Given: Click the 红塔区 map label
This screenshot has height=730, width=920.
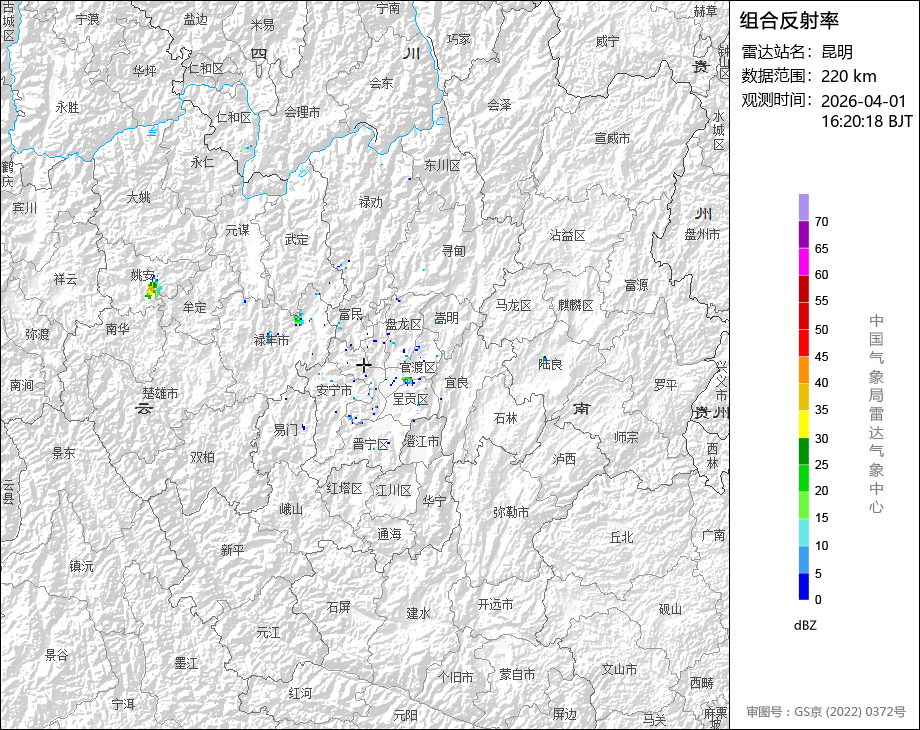Looking at the screenshot, I should point(344,488).
